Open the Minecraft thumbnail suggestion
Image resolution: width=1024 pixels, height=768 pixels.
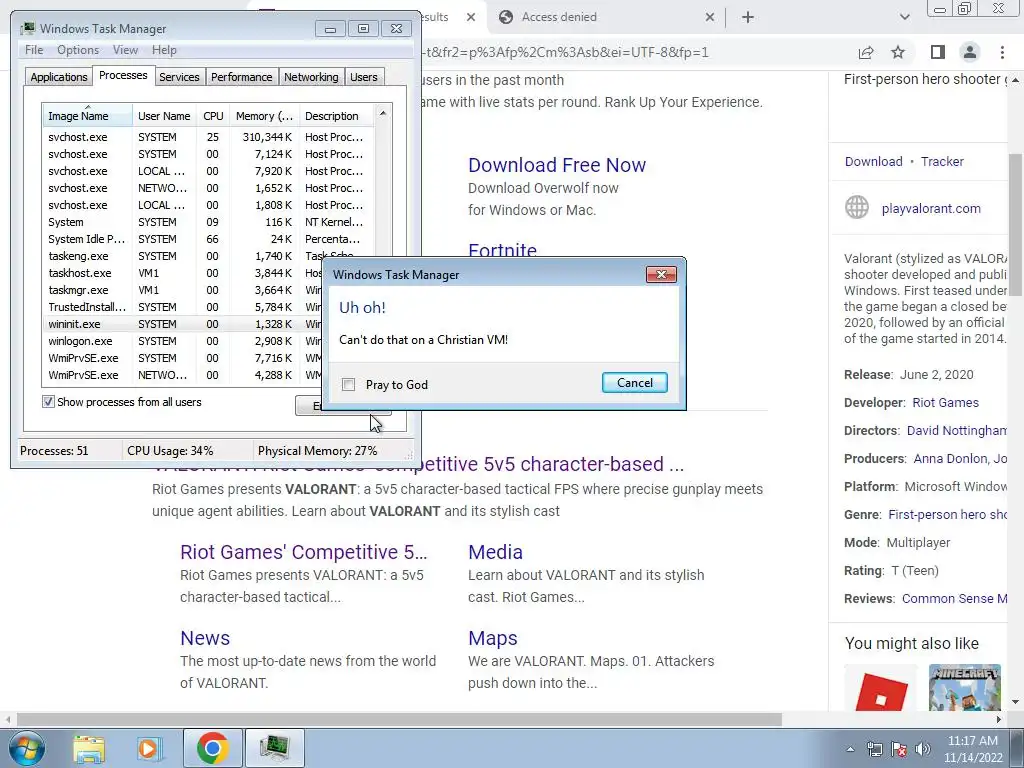point(965,688)
